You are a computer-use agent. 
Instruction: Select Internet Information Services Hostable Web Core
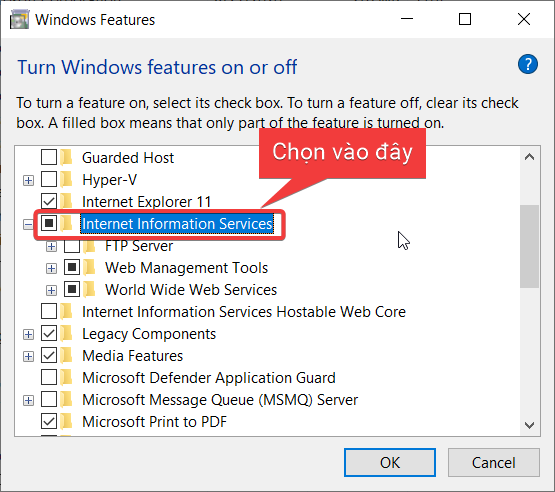point(244,311)
